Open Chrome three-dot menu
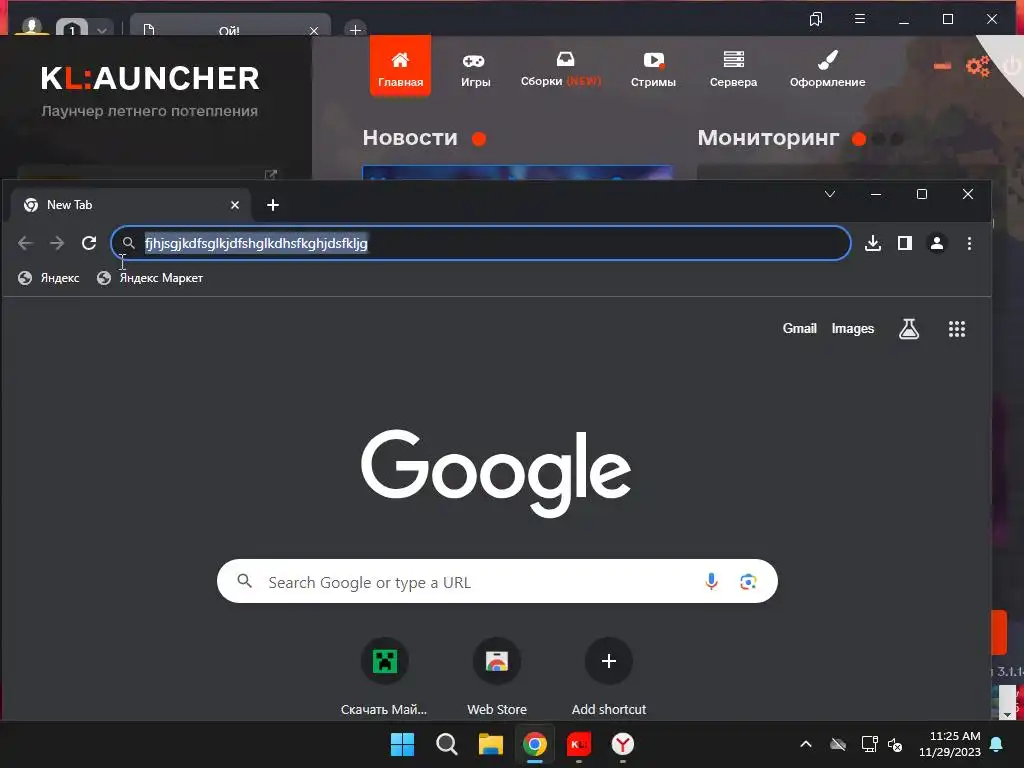 969,244
